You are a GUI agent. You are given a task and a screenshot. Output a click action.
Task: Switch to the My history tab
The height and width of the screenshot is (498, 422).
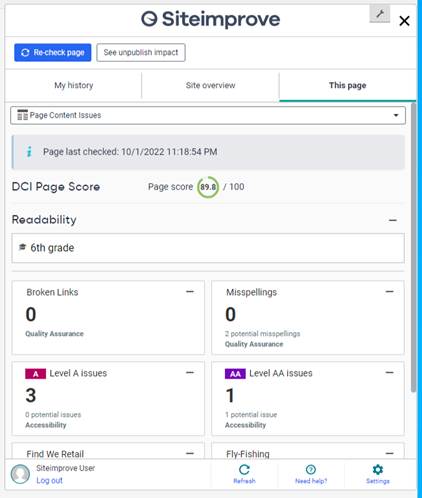click(x=74, y=85)
